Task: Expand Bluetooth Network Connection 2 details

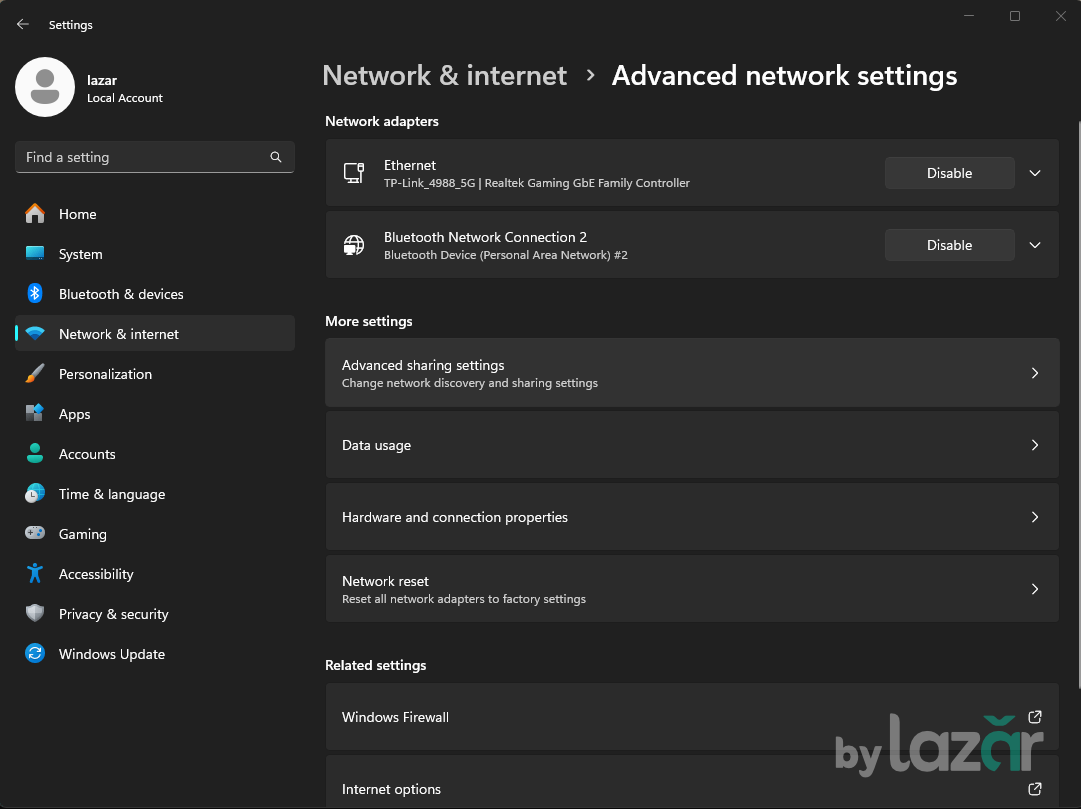Action: [1035, 245]
